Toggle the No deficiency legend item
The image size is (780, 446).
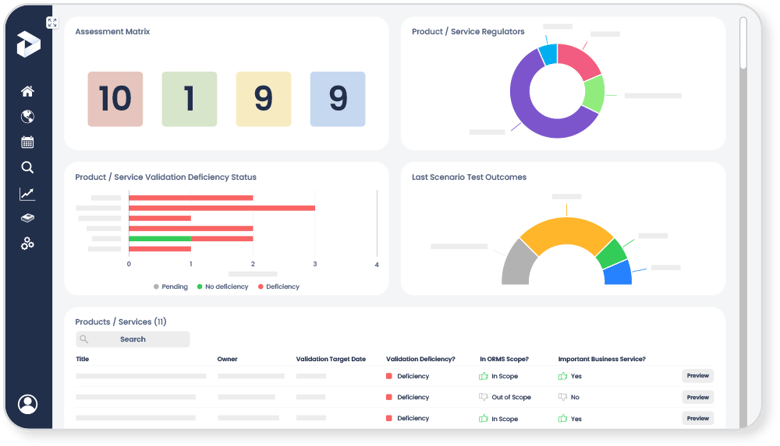222,287
